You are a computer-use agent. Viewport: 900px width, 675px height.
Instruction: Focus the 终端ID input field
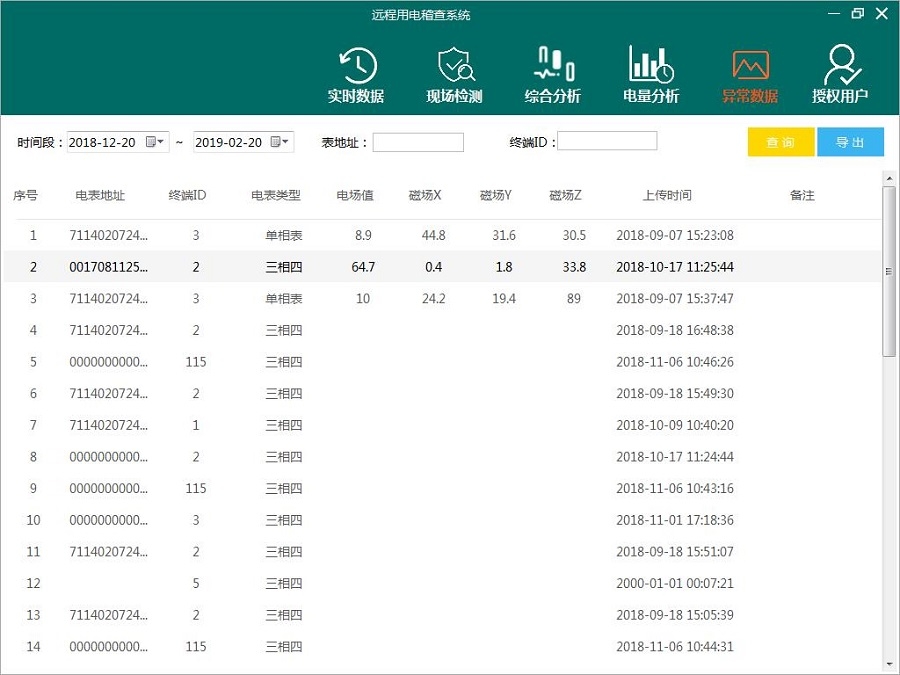point(607,142)
